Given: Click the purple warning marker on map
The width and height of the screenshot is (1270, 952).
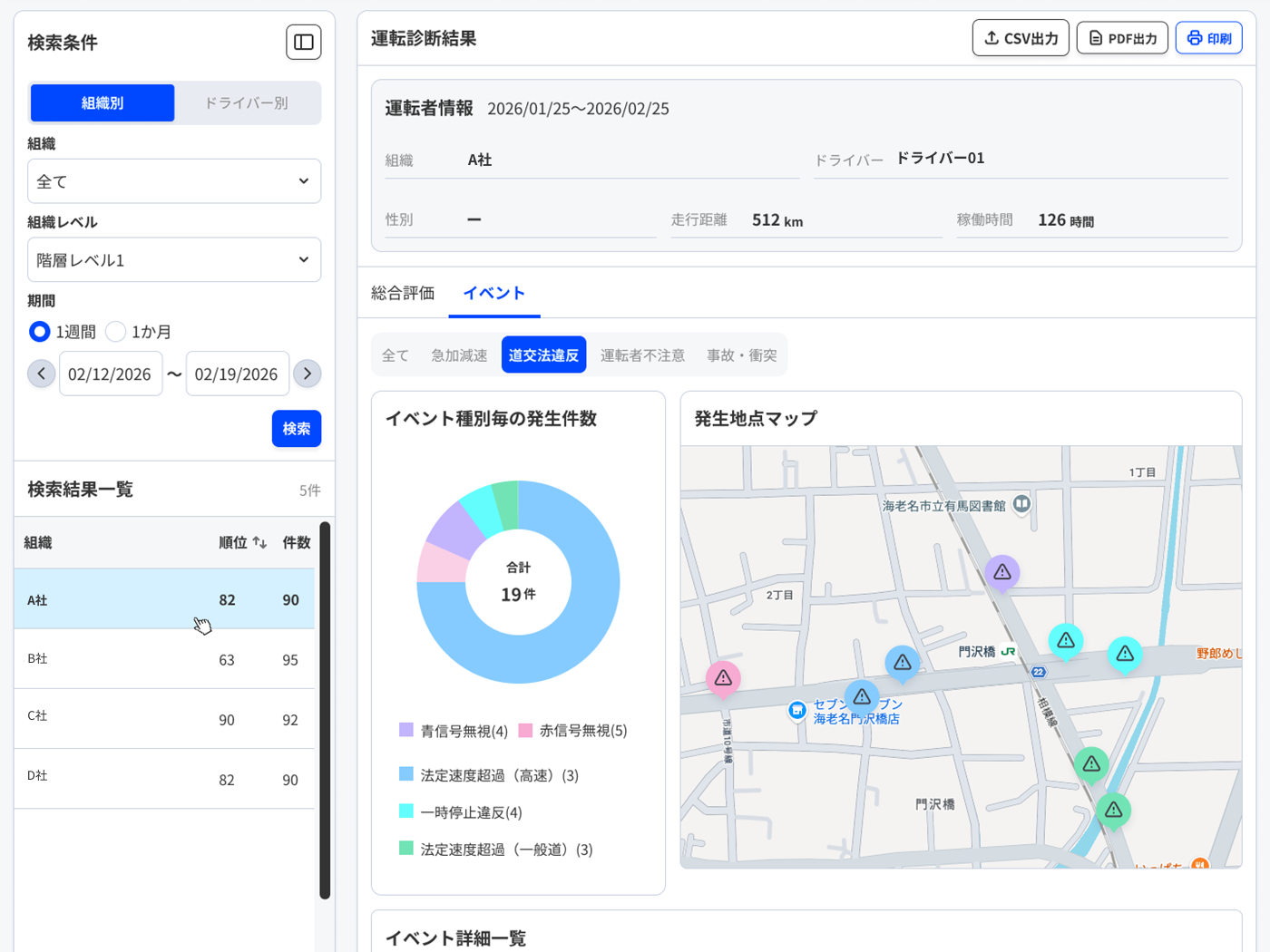Looking at the screenshot, I should click(x=1002, y=573).
